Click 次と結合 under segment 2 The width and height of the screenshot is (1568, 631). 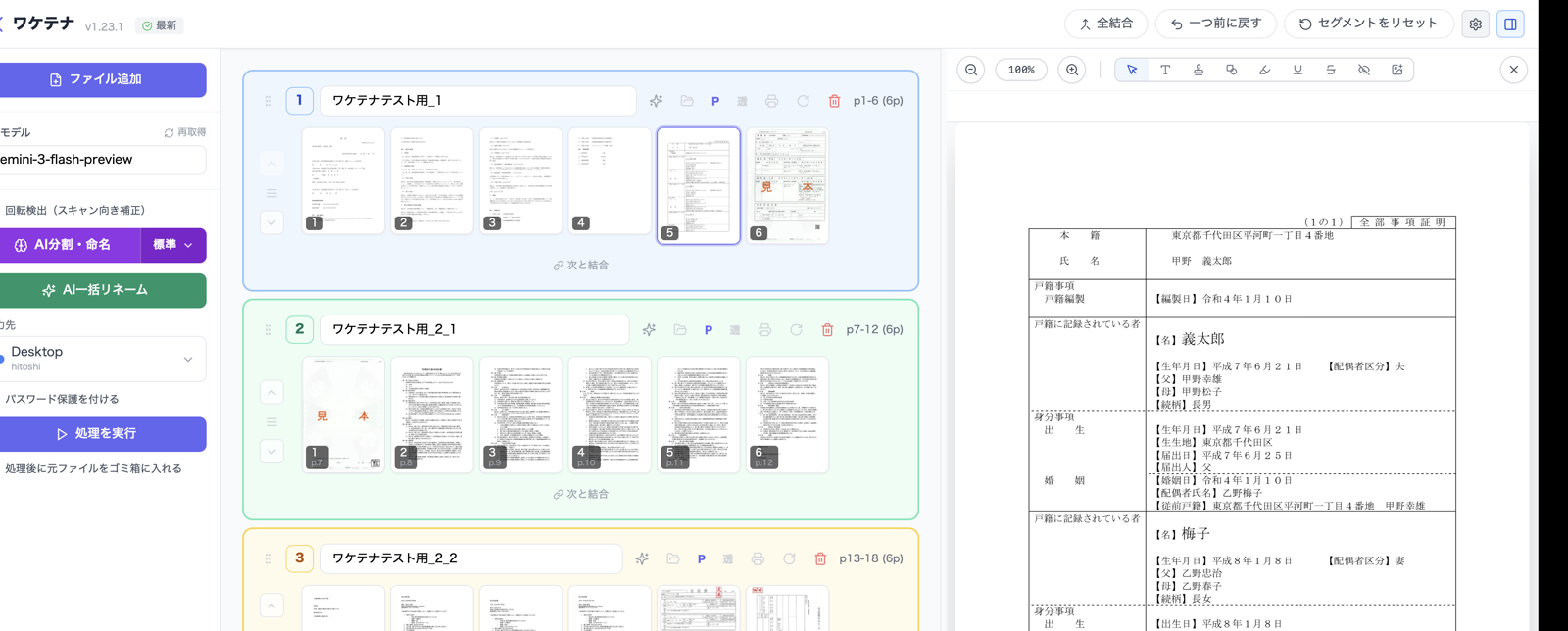(581, 495)
